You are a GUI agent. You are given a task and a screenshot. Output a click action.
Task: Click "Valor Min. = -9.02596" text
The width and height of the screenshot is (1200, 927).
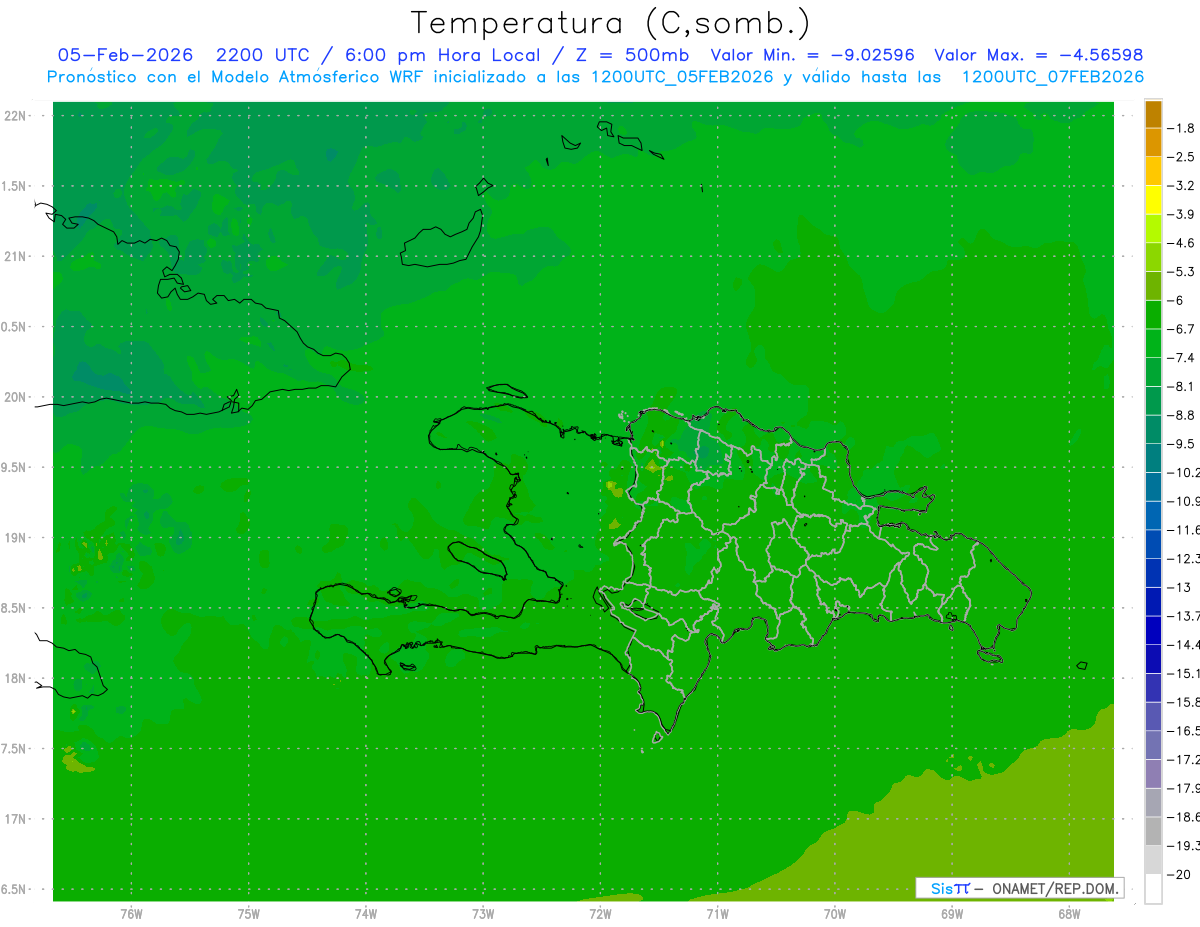(812, 55)
